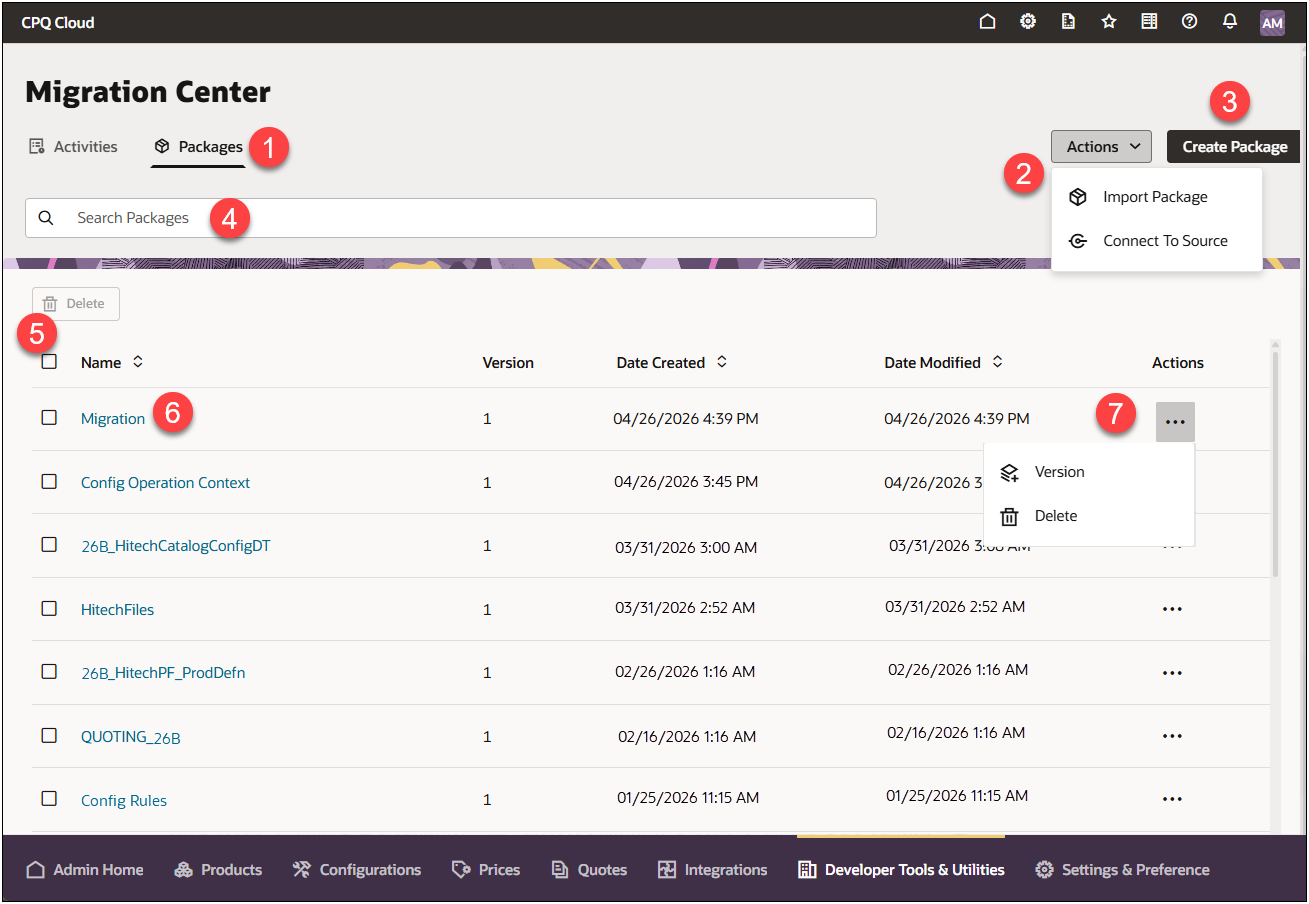Open actions ellipsis for HitechFiles row
Screen dimensions: 1309x904
click(x=1173, y=609)
